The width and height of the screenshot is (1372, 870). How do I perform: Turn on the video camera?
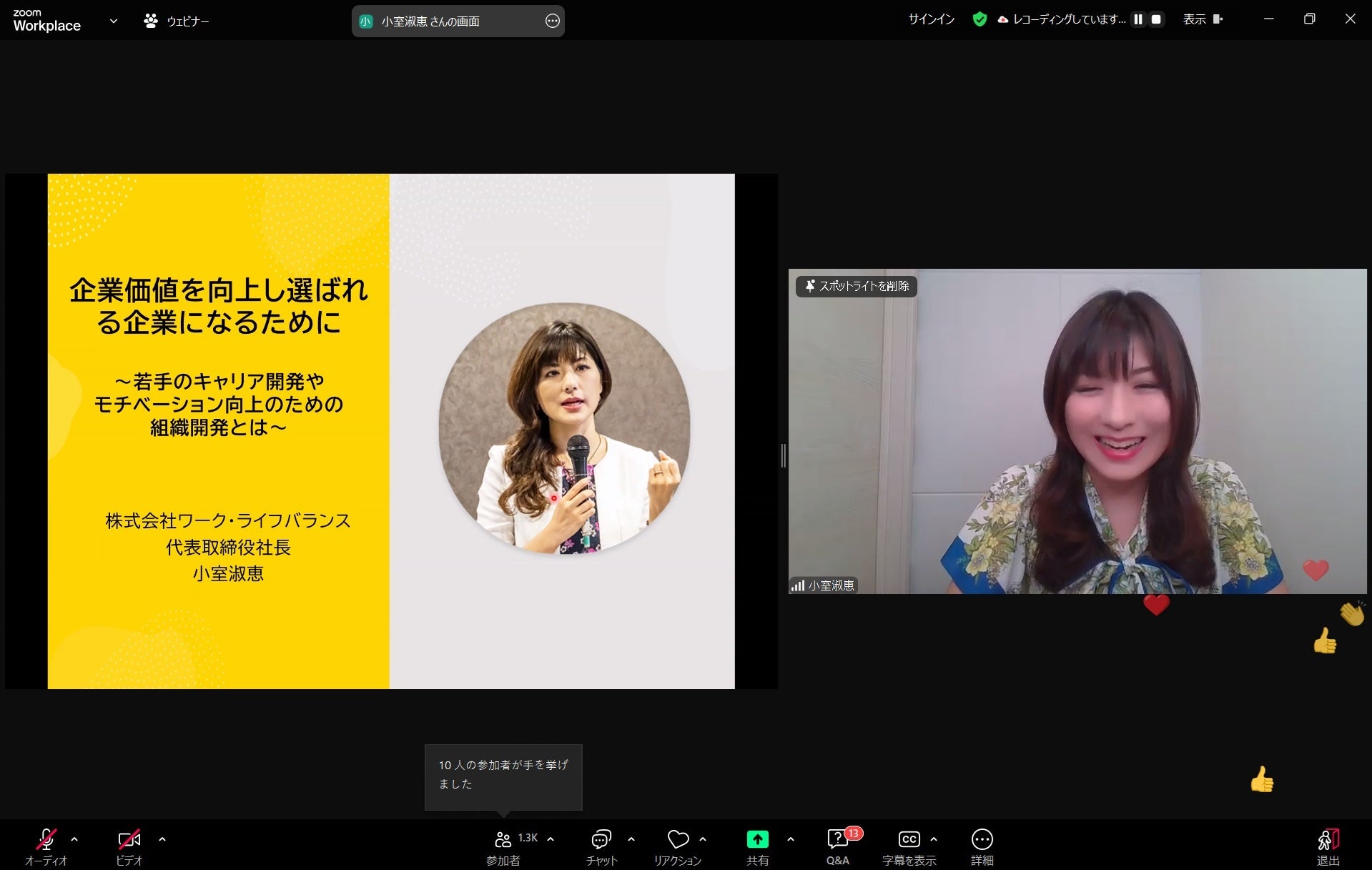tap(129, 839)
